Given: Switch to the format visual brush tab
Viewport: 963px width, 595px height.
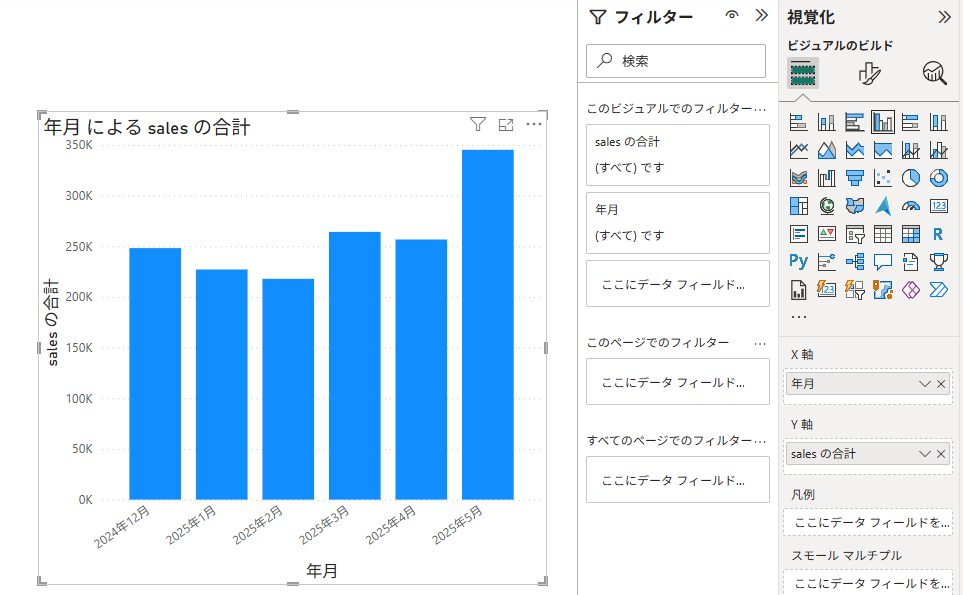Looking at the screenshot, I should tap(869, 74).
